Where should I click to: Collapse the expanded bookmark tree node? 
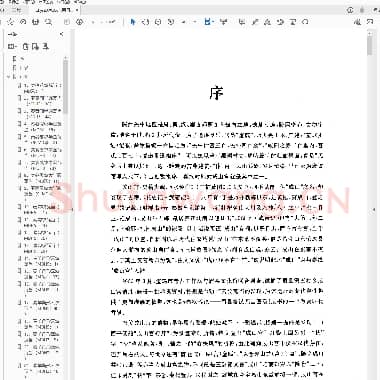(x=9, y=76)
